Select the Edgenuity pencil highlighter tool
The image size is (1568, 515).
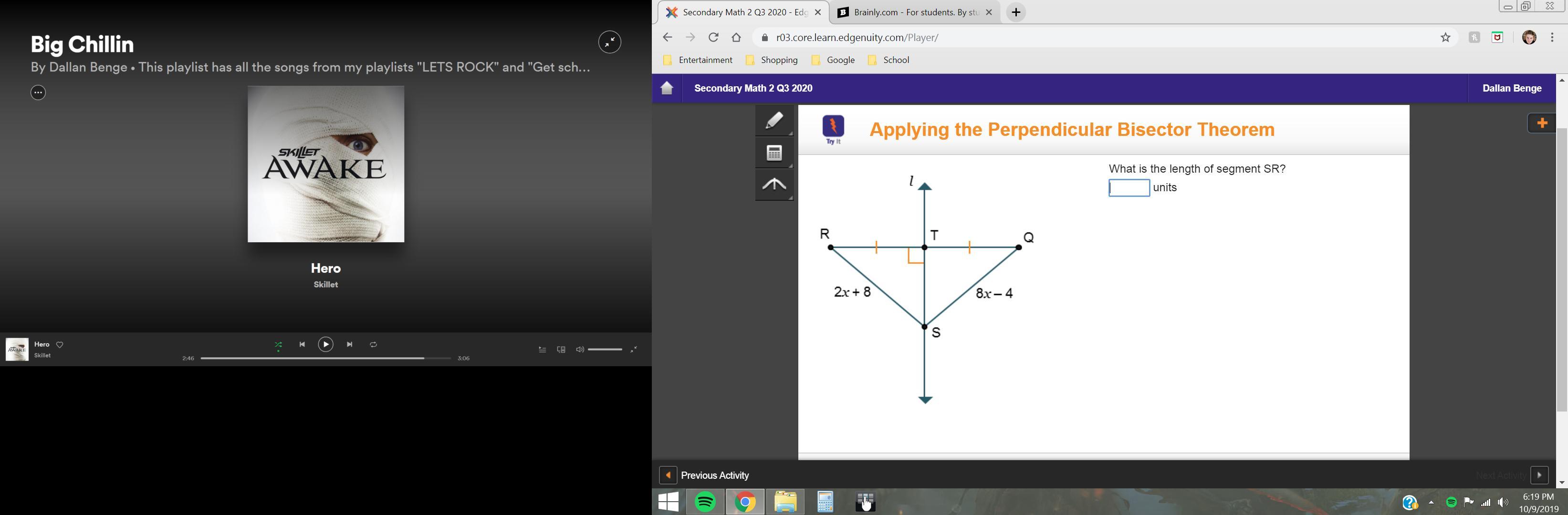774,120
